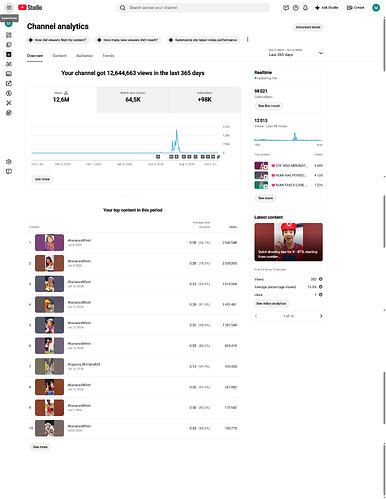The height and width of the screenshot is (499, 386).
Task: Open Subtitles from the sidebar
Action: 9,74
